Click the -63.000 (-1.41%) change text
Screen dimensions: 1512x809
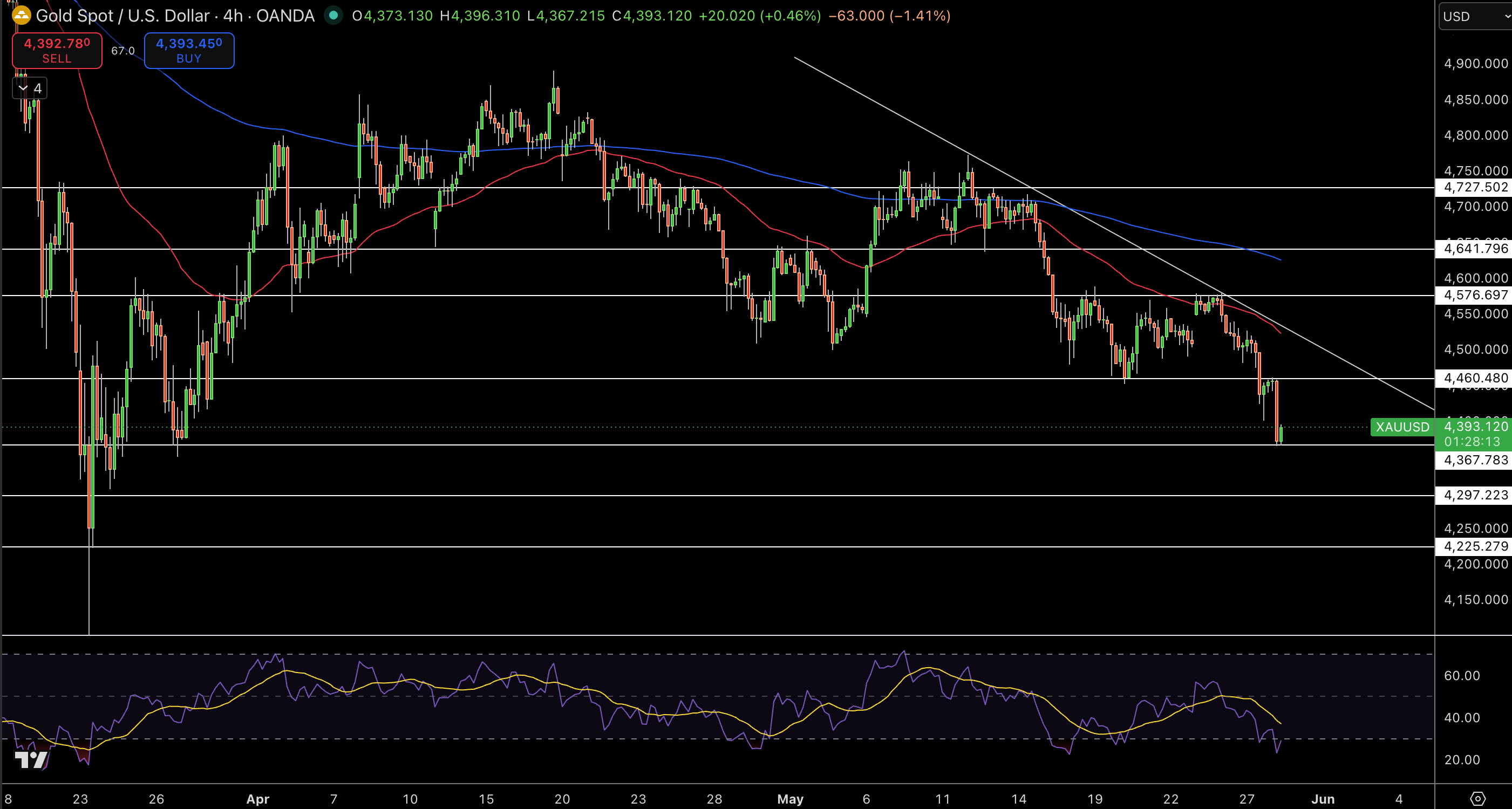[889, 16]
